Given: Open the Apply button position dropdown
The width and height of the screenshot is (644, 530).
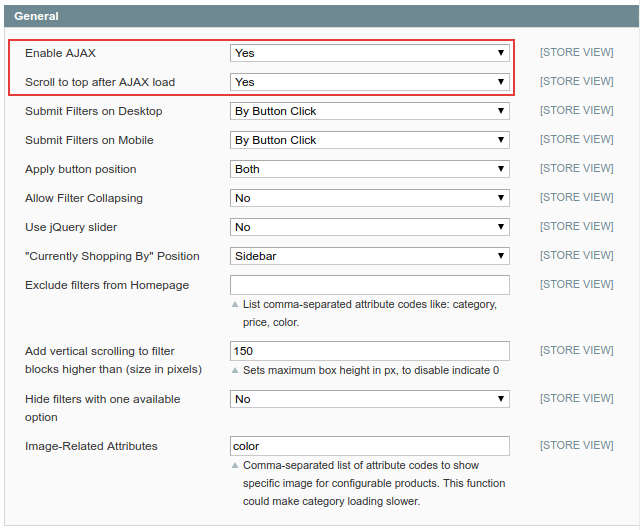Looking at the screenshot, I should tap(369, 169).
